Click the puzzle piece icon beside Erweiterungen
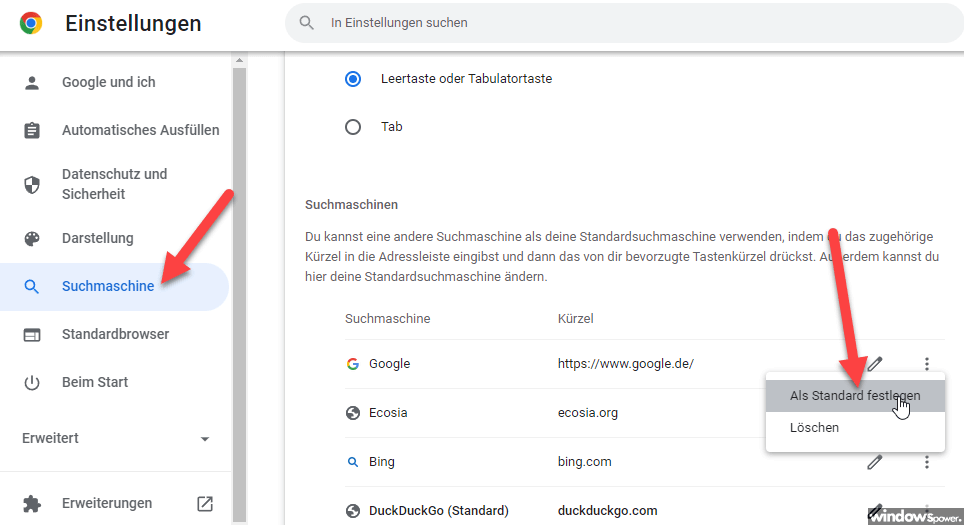 [x=32, y=504]
